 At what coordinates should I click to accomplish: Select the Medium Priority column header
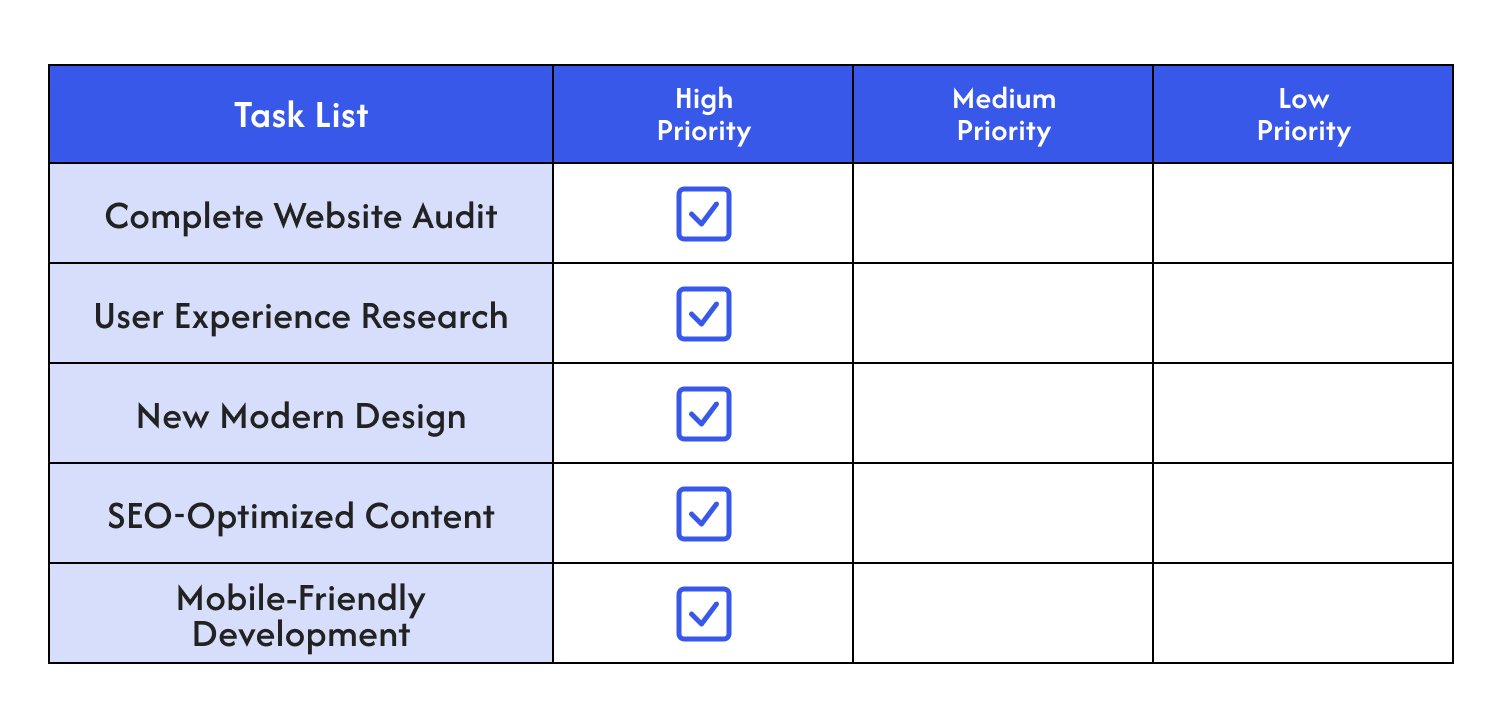[1003, 114]
